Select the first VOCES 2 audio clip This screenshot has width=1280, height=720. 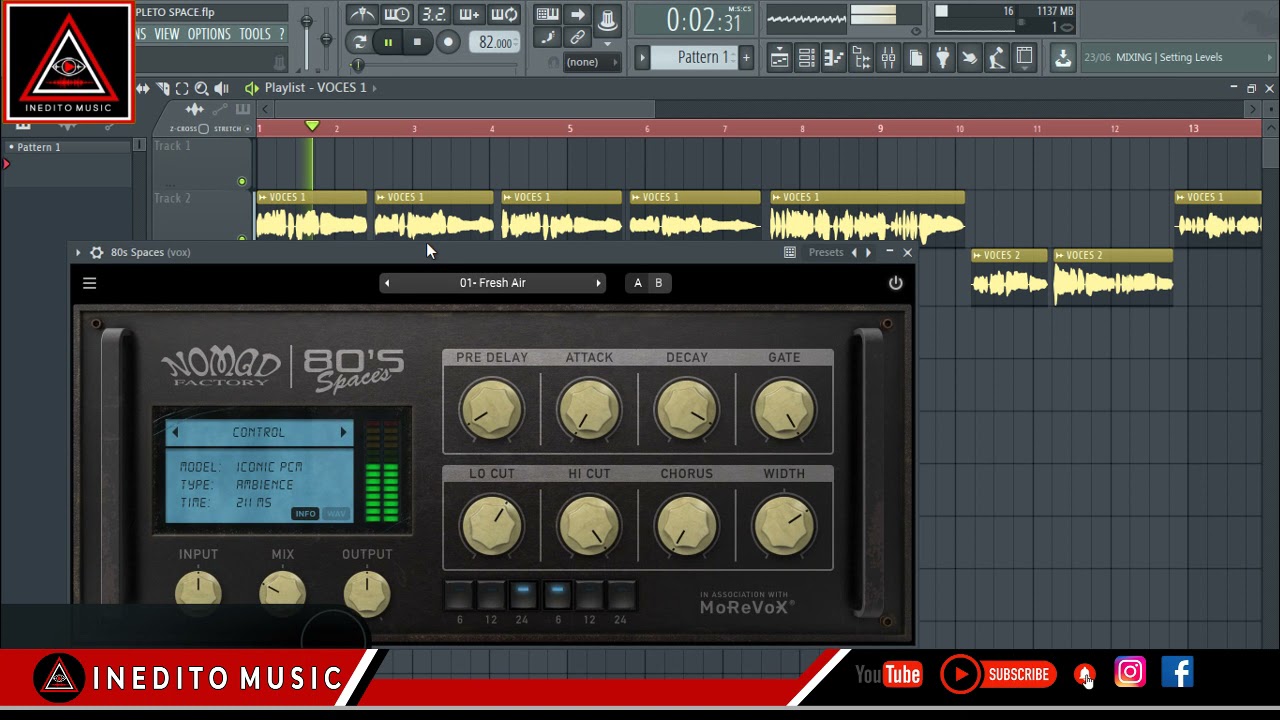[x=1009, y=275]
